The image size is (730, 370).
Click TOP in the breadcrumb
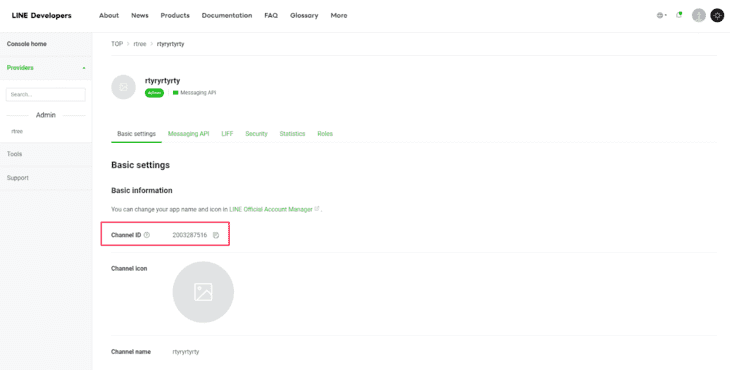point(117,44)
